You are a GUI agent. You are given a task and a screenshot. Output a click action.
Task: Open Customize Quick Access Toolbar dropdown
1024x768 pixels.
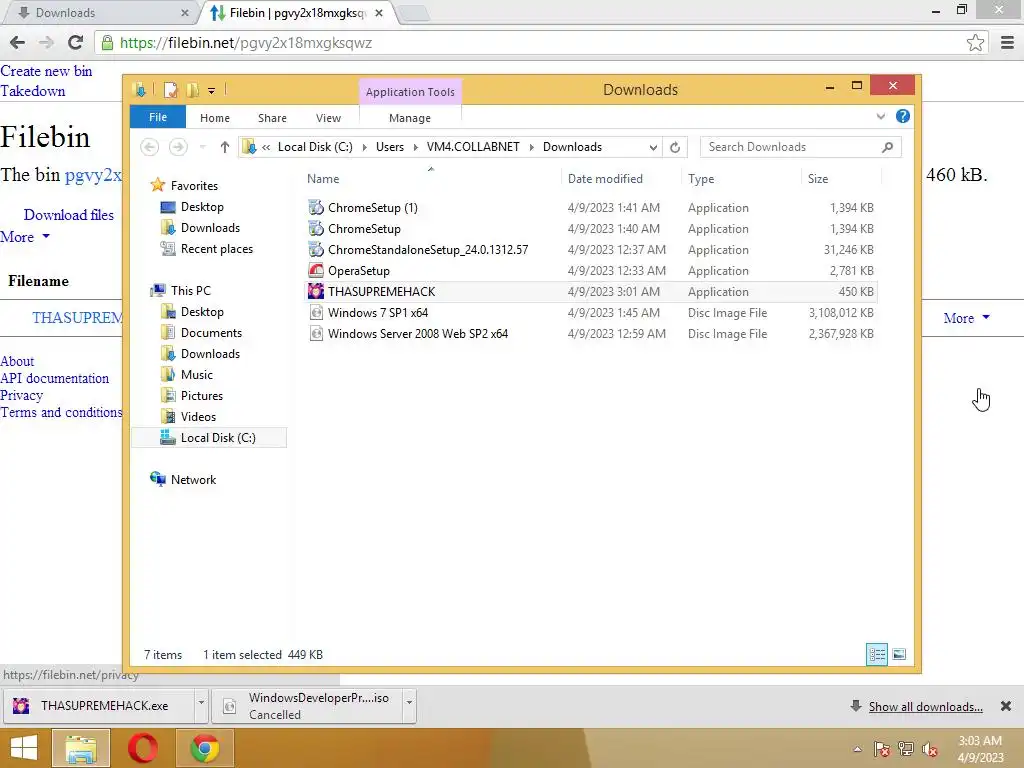(x=212, y=91)
